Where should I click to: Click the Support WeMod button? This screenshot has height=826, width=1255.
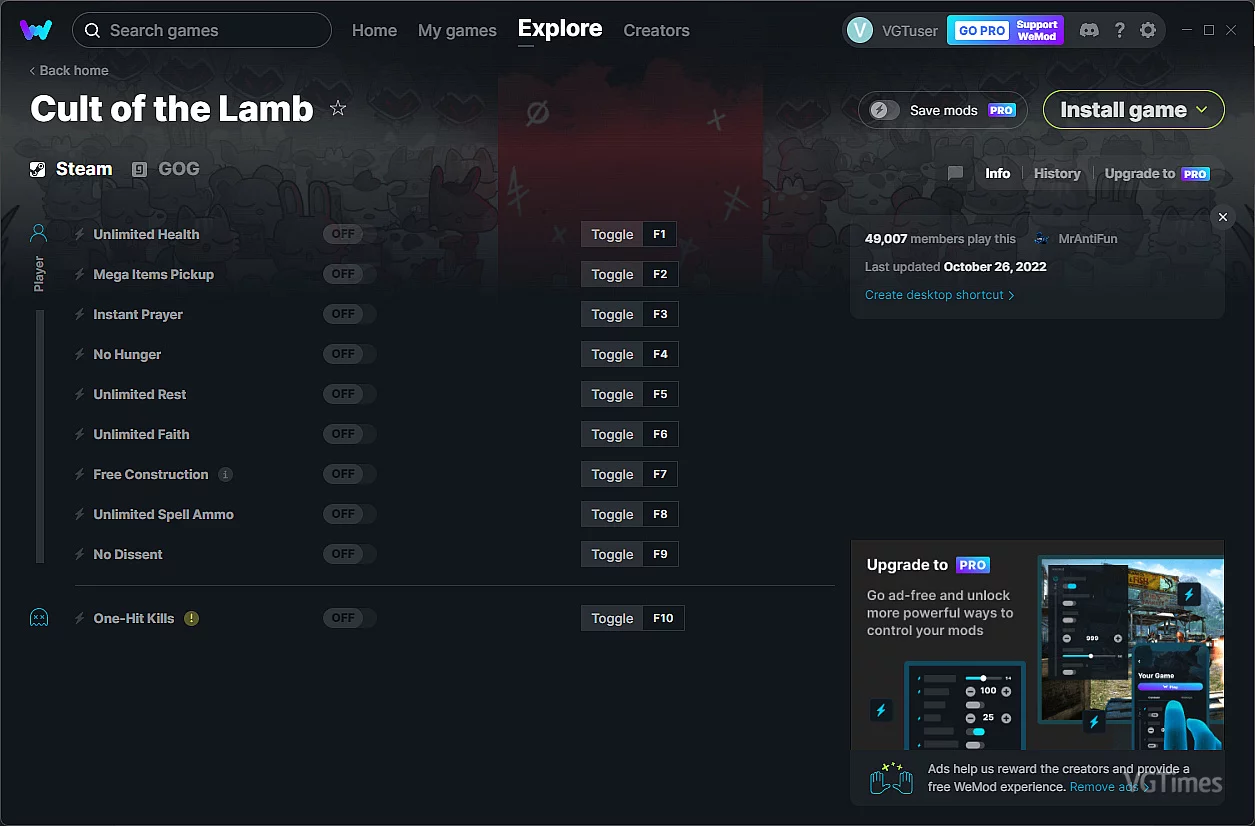[x=1037, y=31]
